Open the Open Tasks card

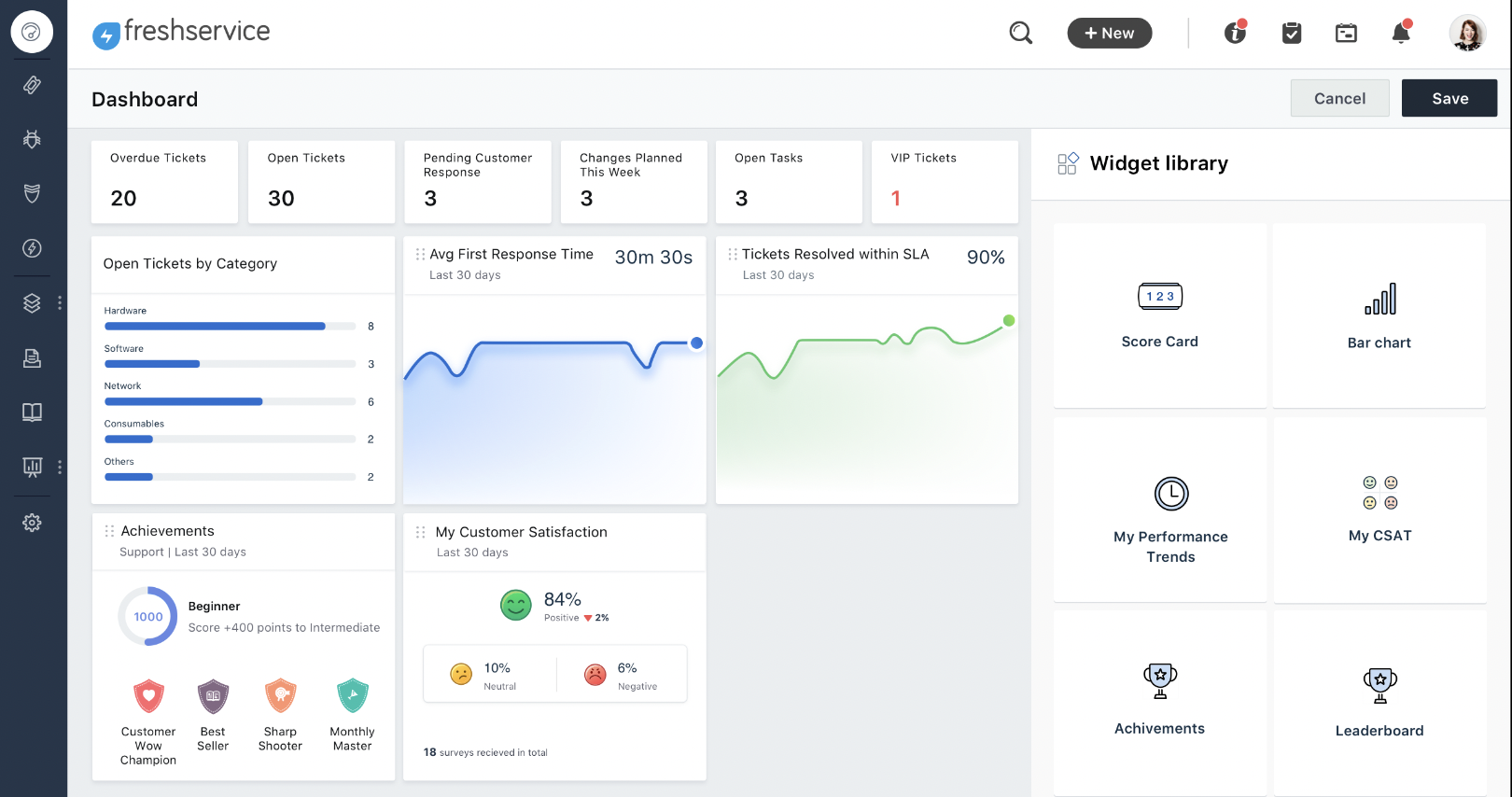(x=789, y=182)
